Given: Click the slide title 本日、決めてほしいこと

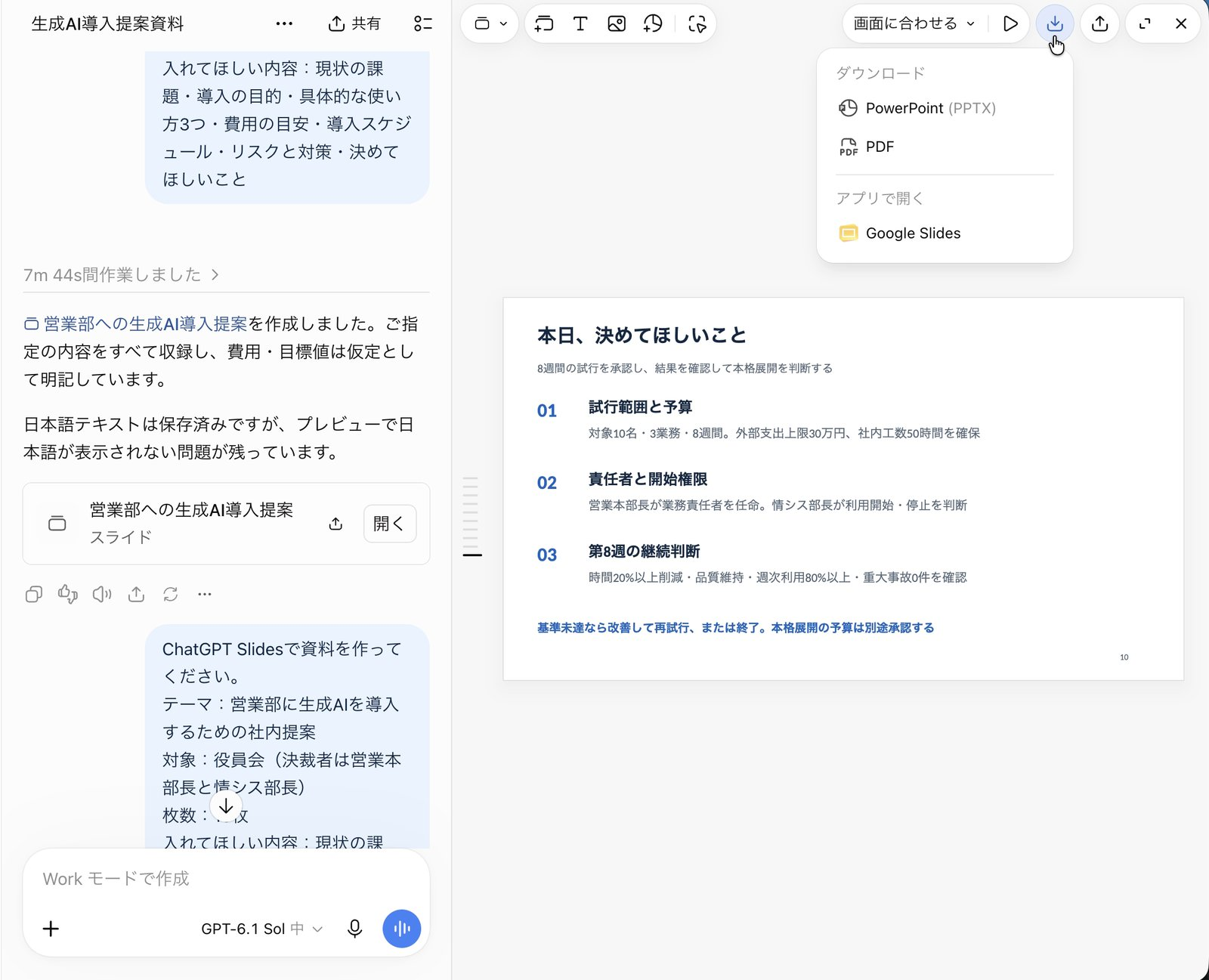Looking at the screenshot, I should (642, 335).
